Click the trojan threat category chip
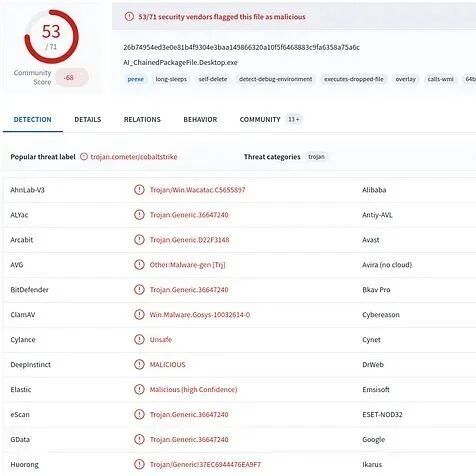 316,157
